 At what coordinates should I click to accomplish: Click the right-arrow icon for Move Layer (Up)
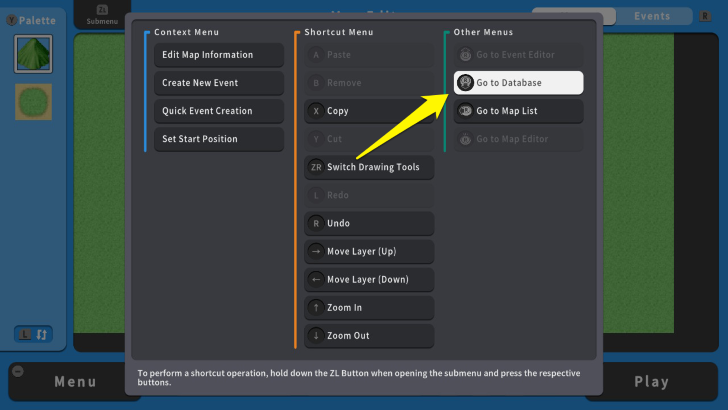[316, 252]
